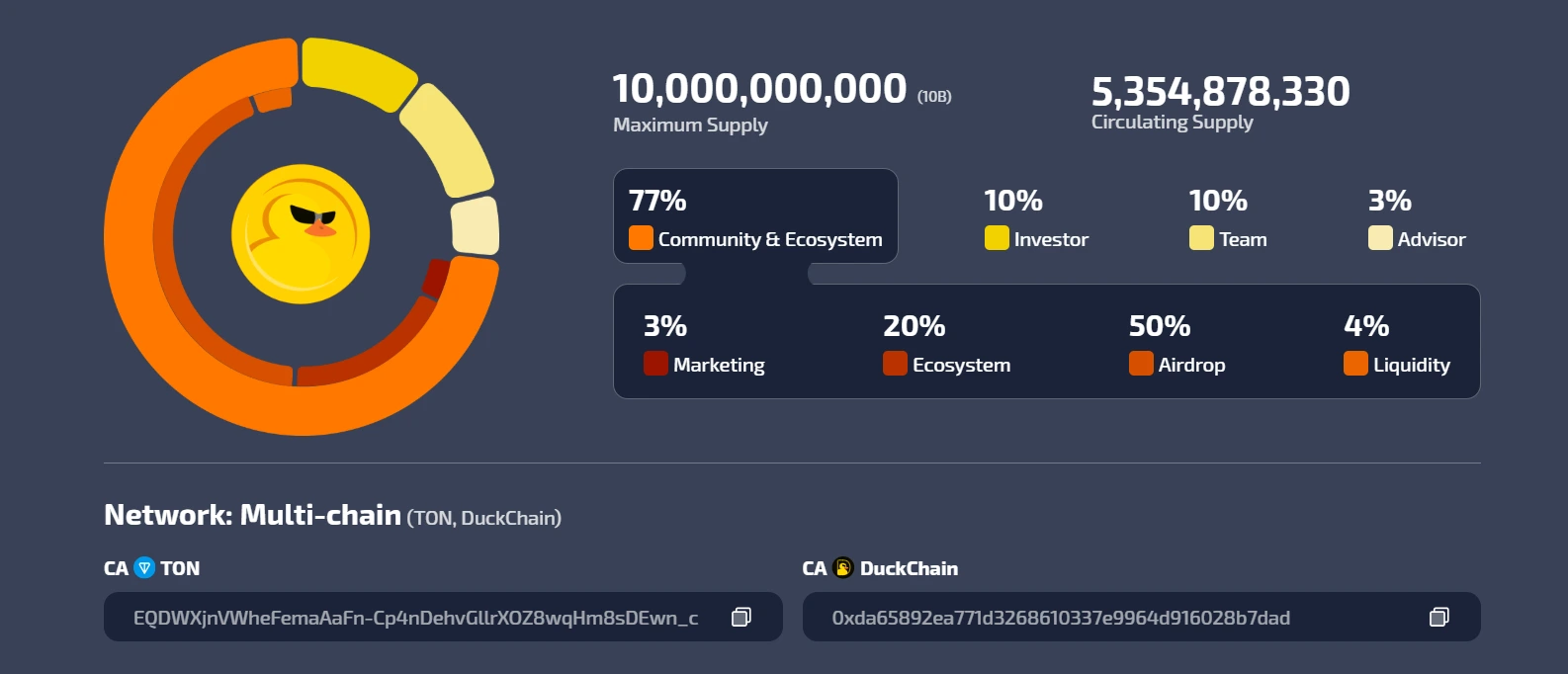Click the Maximum Supply 10,000,000,000 figure
This screenshot has width=1568, height=674.
[x=759, y=89]
